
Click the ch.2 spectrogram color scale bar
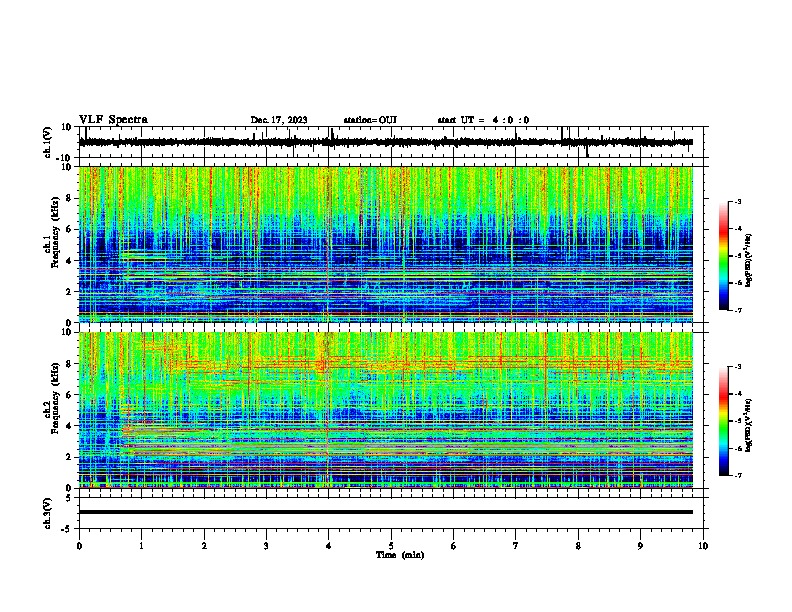coord(723,421)
